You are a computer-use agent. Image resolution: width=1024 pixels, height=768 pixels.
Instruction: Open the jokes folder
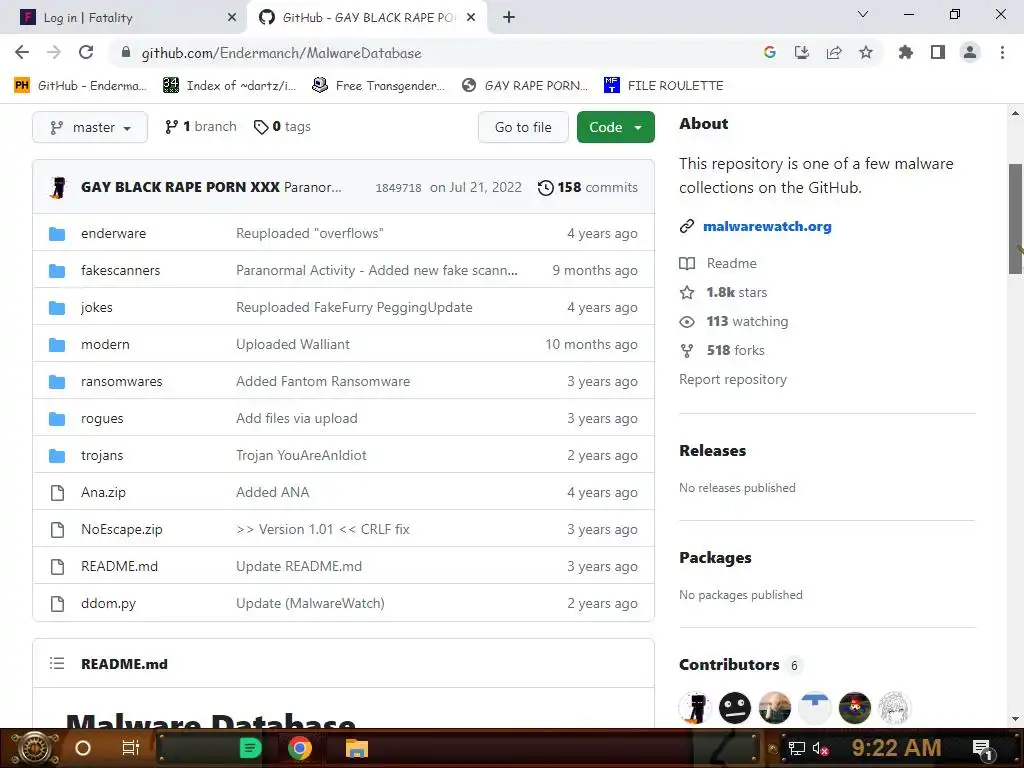(97, 308)
